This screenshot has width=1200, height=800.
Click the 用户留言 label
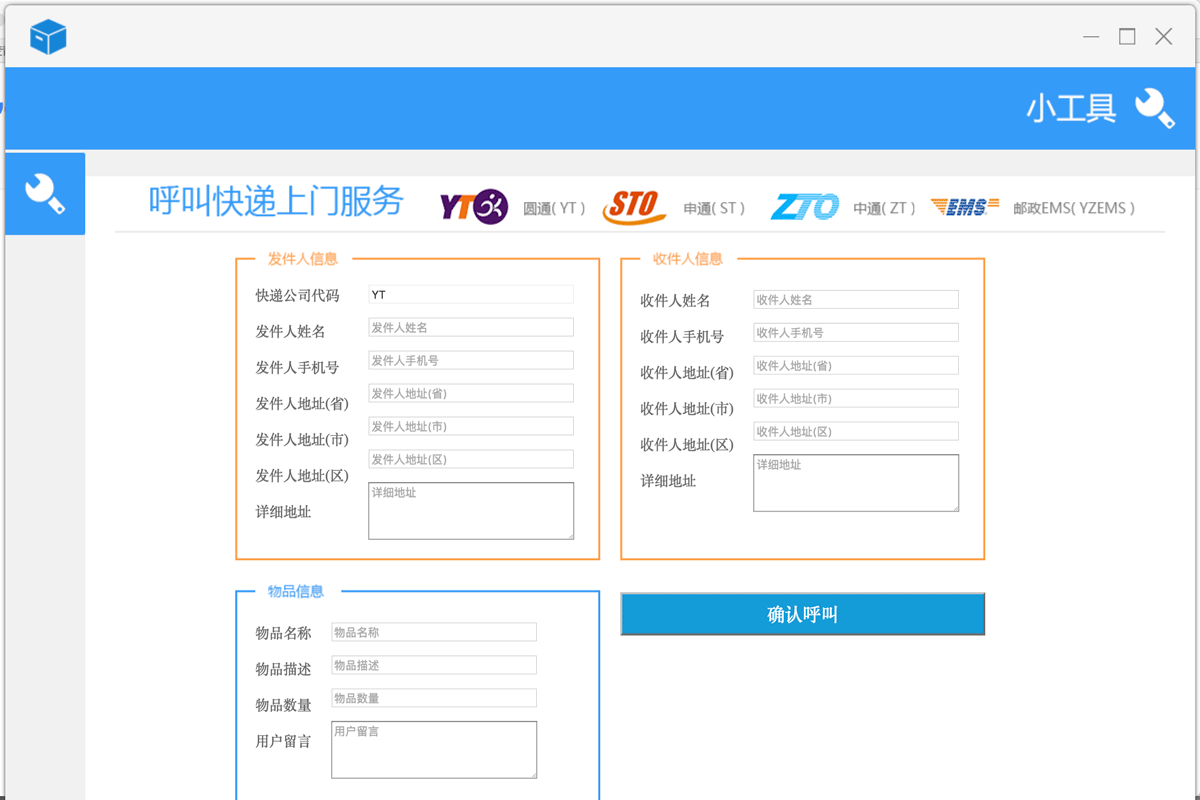point(284,741)
